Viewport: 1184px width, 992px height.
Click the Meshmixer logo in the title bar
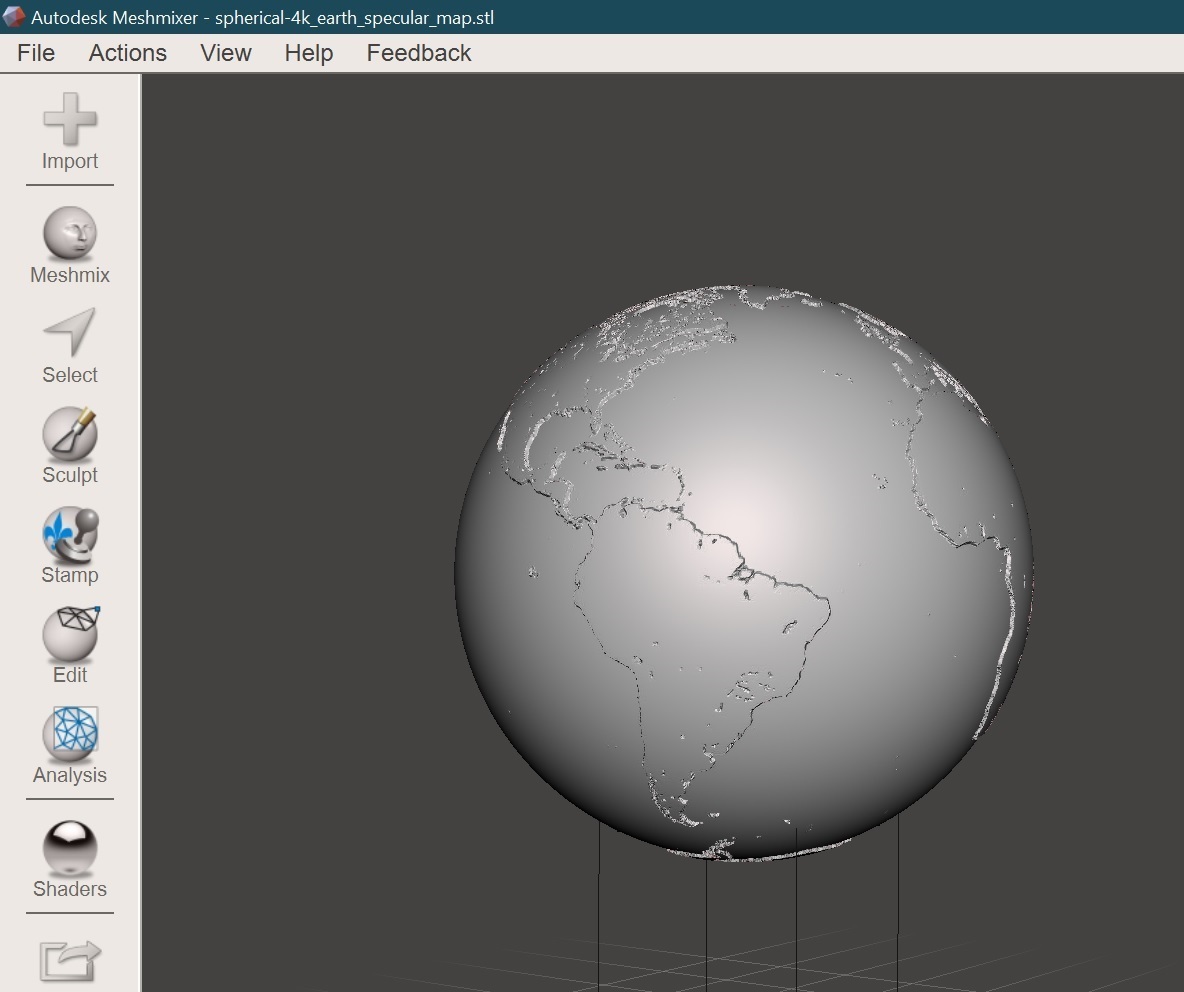point(14,17)
